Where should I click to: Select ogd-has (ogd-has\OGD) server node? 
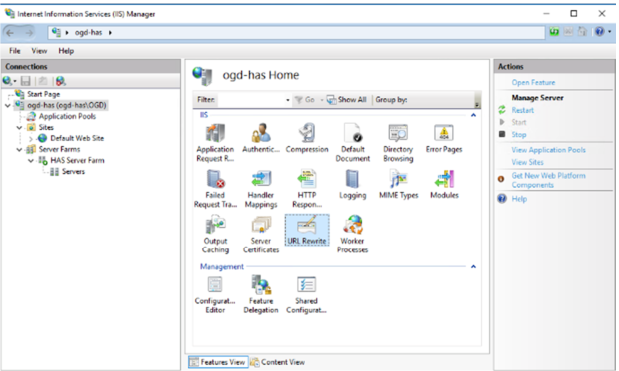click(67, 105)
